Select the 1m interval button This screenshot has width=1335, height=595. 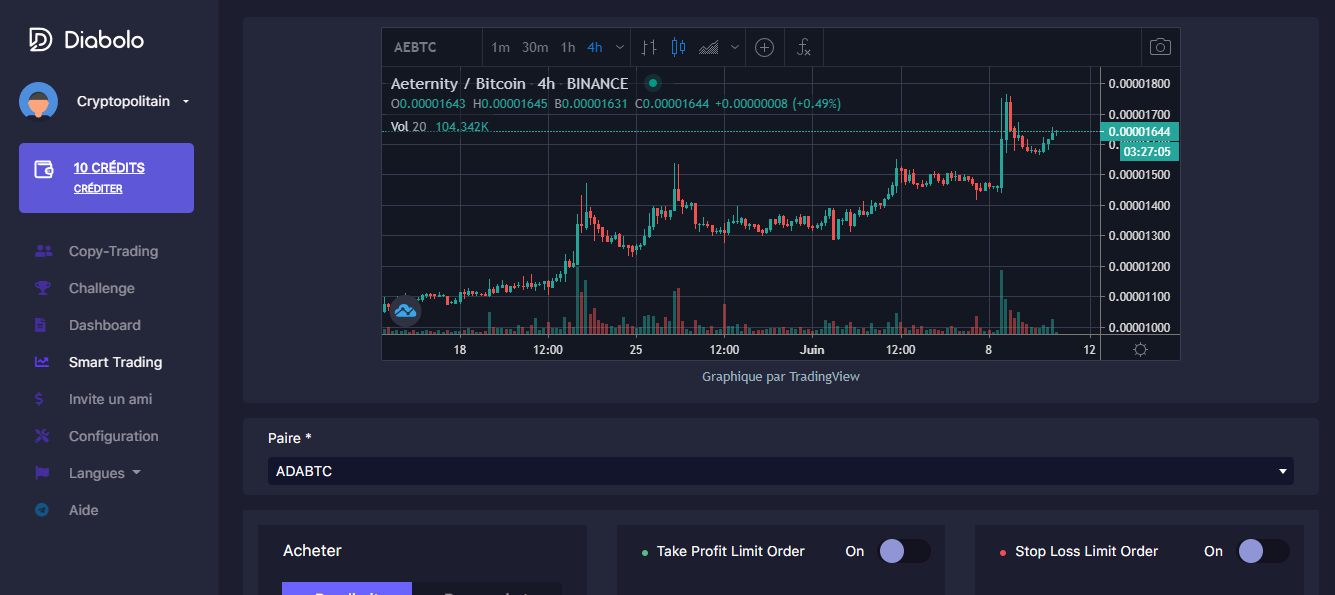pyautogui.click(x=500, y=47)
